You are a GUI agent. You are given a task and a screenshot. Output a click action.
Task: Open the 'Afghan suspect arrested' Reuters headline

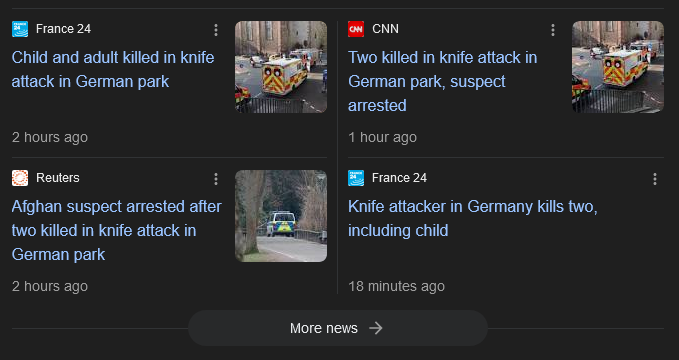(x=116, y=230)
